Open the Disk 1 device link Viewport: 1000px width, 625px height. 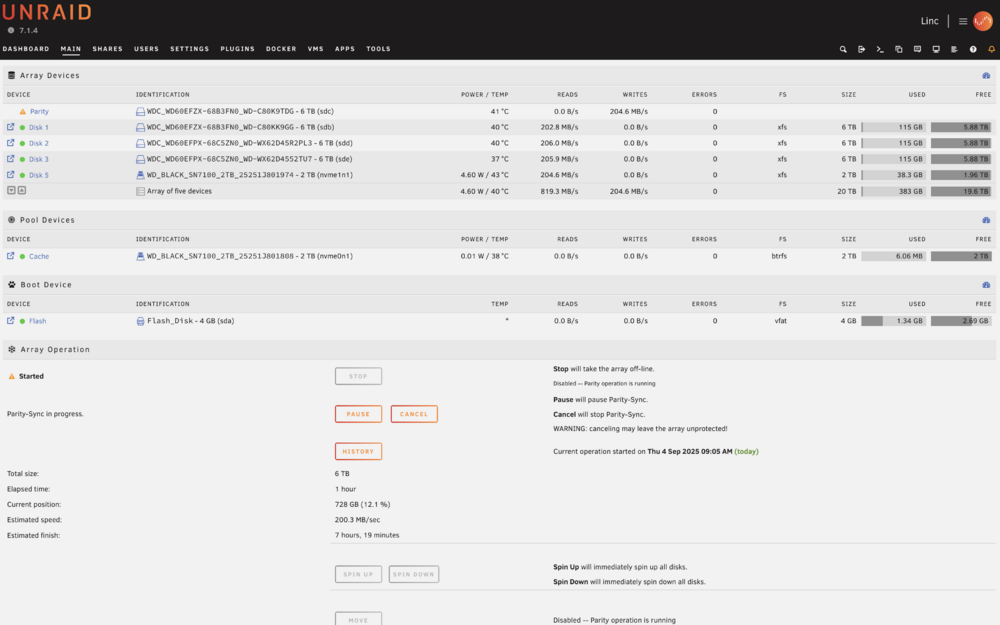[38, 128]
